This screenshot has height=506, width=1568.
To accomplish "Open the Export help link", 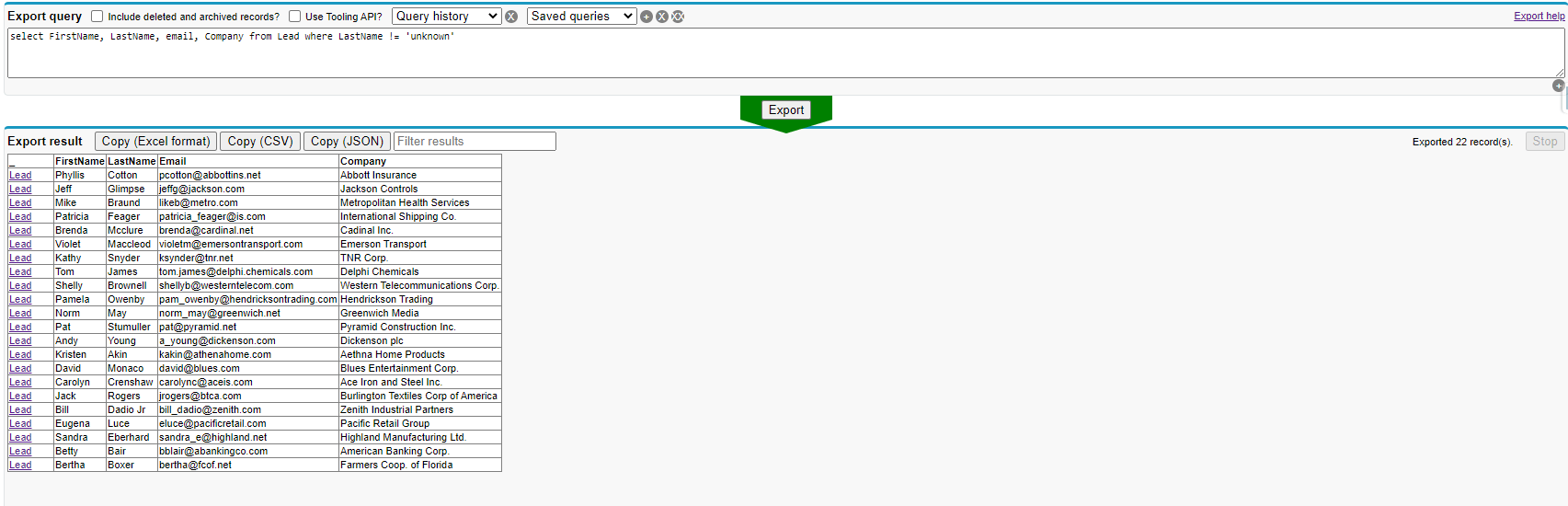I will tap(1539, 17).
